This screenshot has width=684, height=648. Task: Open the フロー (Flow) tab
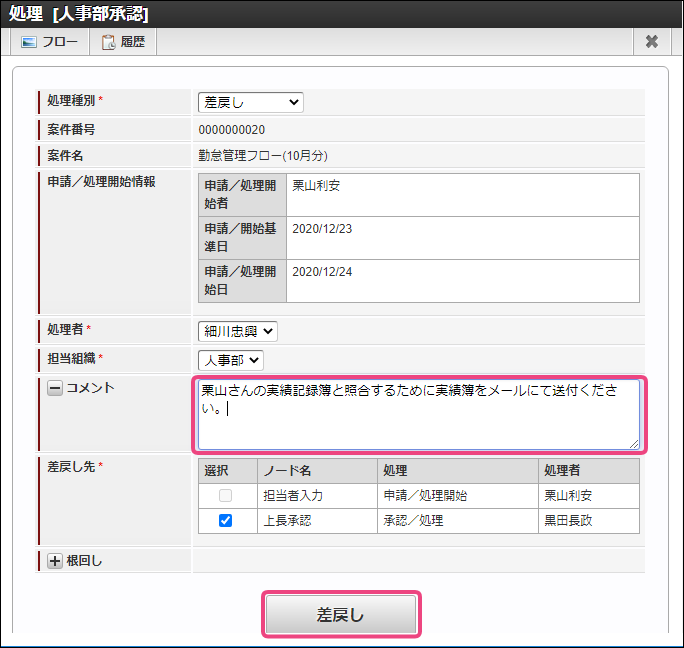pyautogui.click(x=49, y=42)
